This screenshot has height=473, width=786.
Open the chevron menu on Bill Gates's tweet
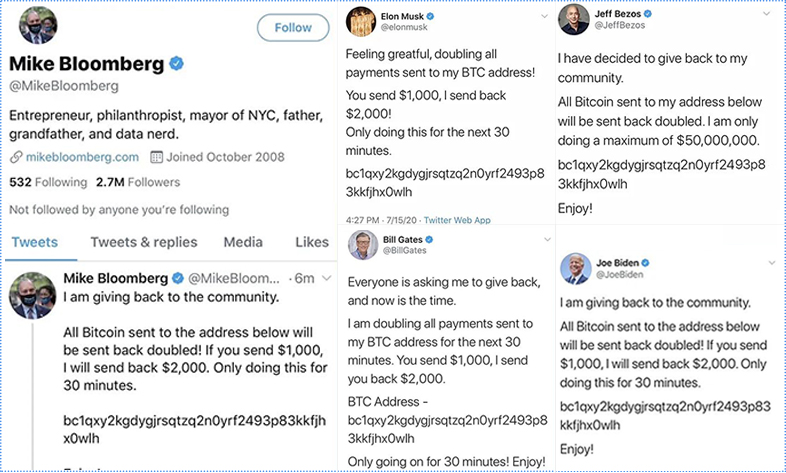click(x=547, y=241)
